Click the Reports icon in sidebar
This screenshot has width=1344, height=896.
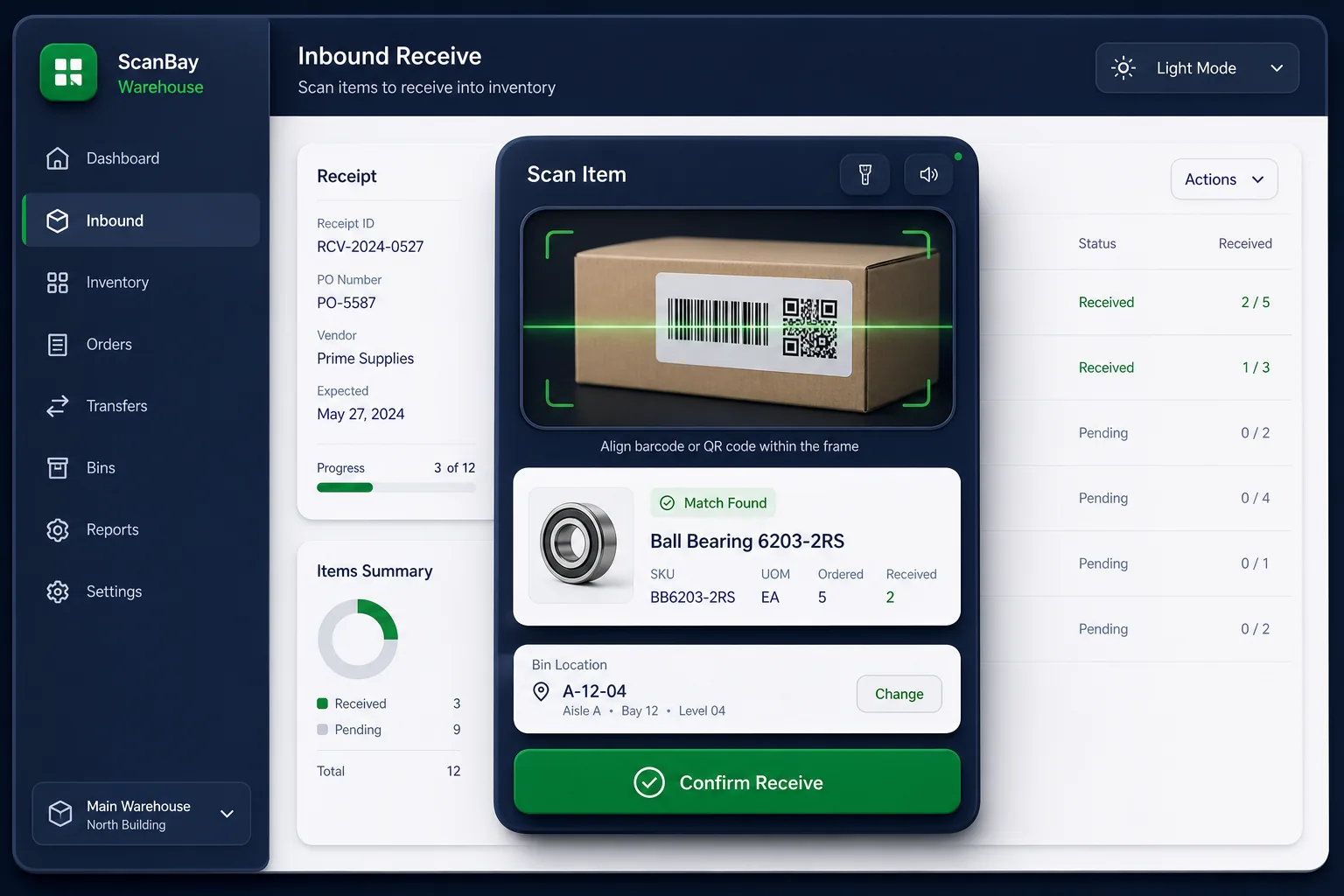coord(58,530)
